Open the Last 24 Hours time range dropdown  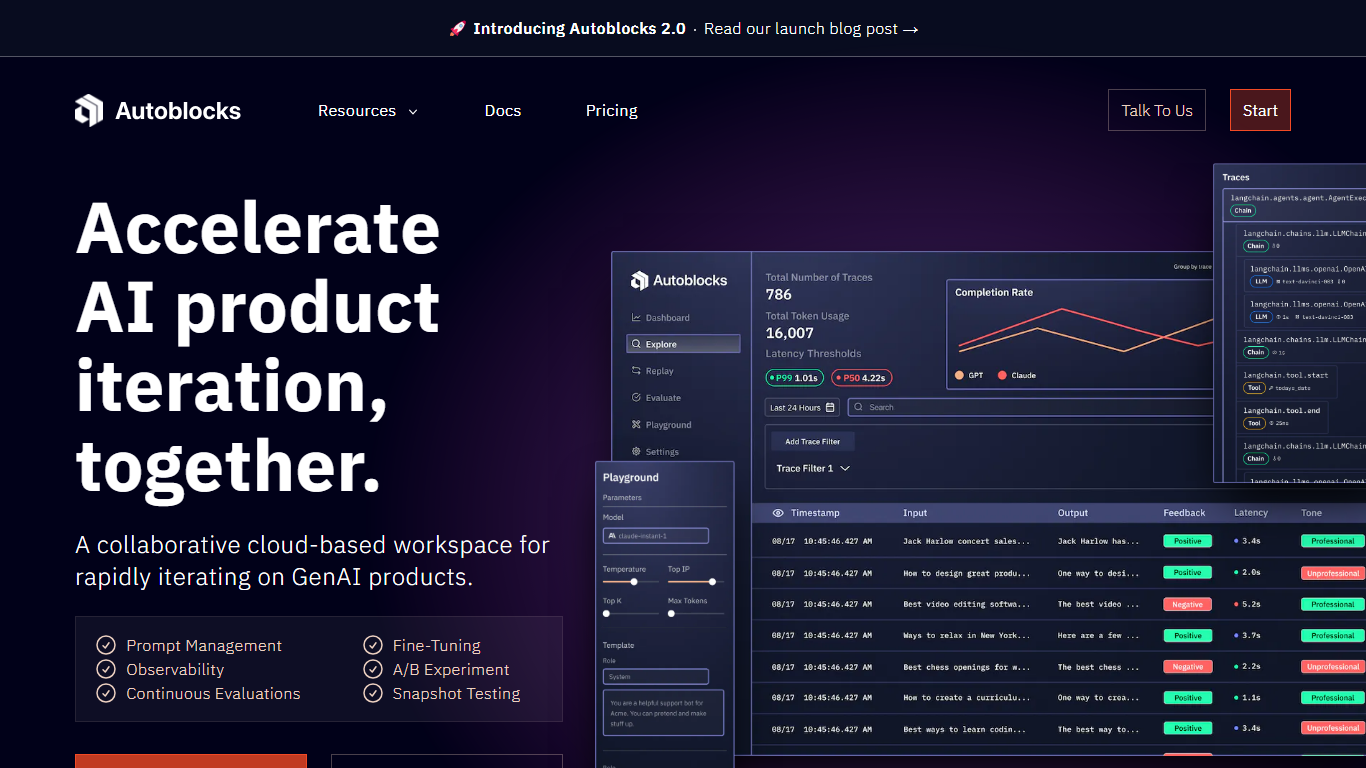click(x=802, y=408)
